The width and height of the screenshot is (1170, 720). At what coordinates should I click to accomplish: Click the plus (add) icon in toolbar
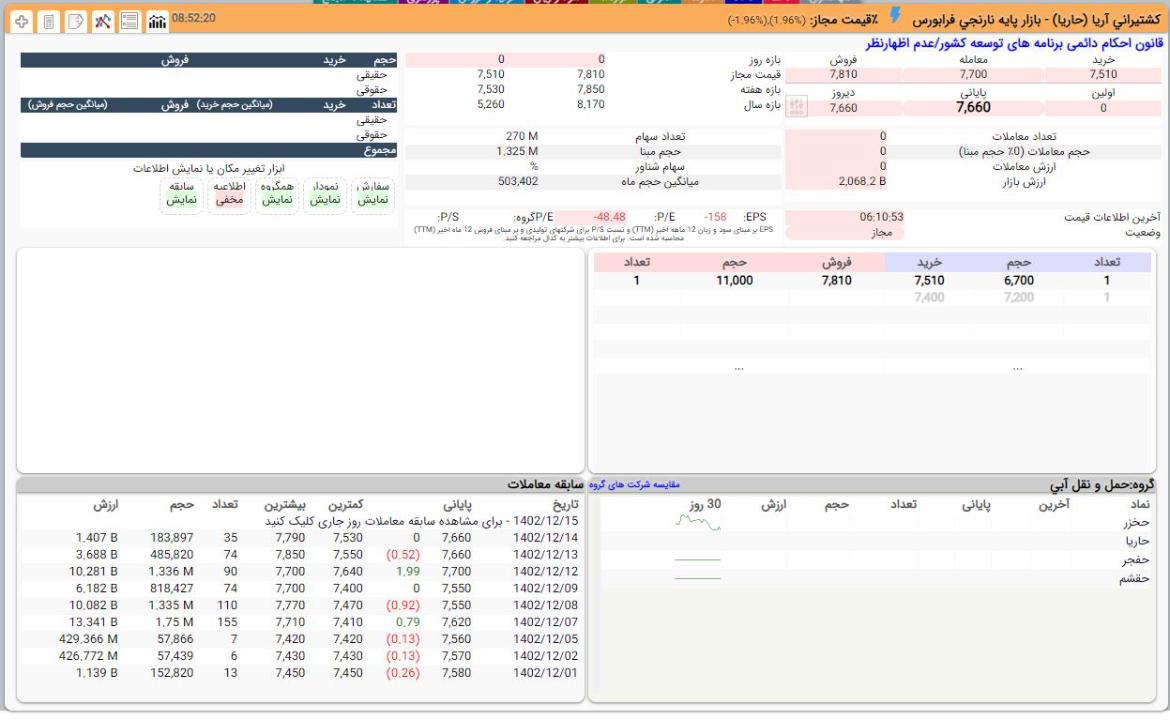click(22, 21)
